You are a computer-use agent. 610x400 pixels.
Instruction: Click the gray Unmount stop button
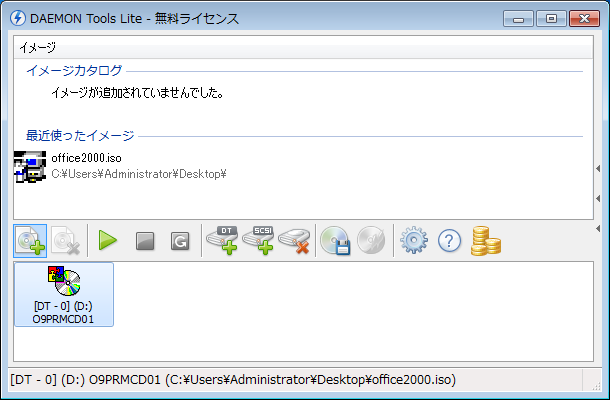pos(145,241)
